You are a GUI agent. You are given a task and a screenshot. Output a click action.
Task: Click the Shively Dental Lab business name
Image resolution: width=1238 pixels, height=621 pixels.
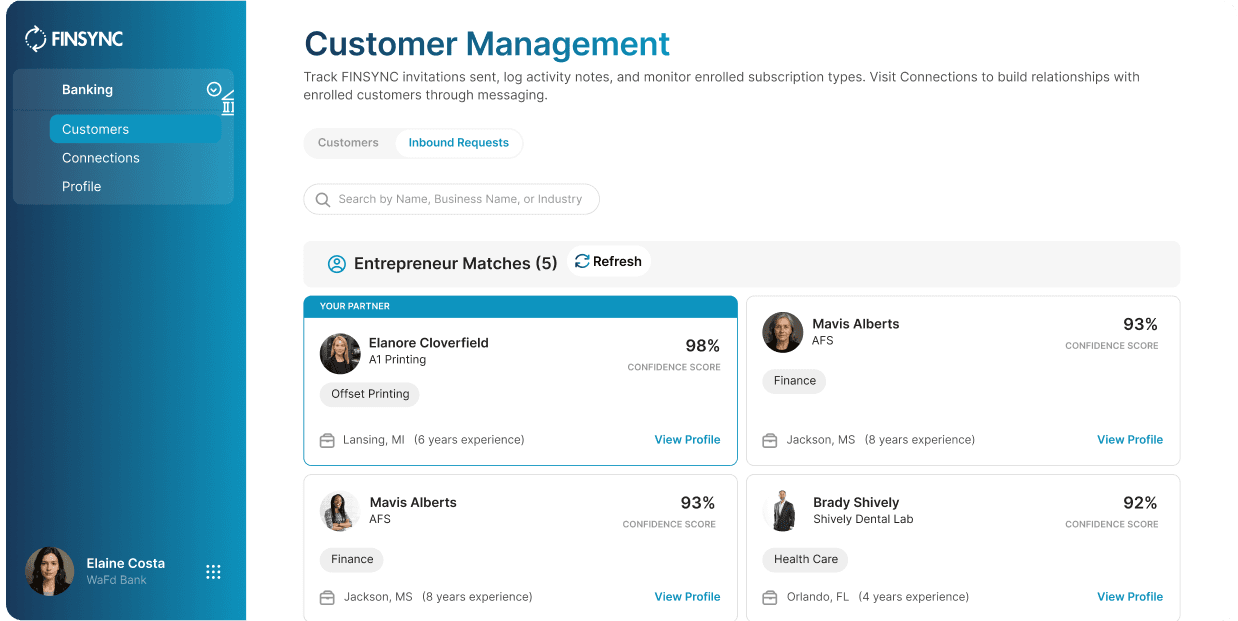[x=863, y=520]
